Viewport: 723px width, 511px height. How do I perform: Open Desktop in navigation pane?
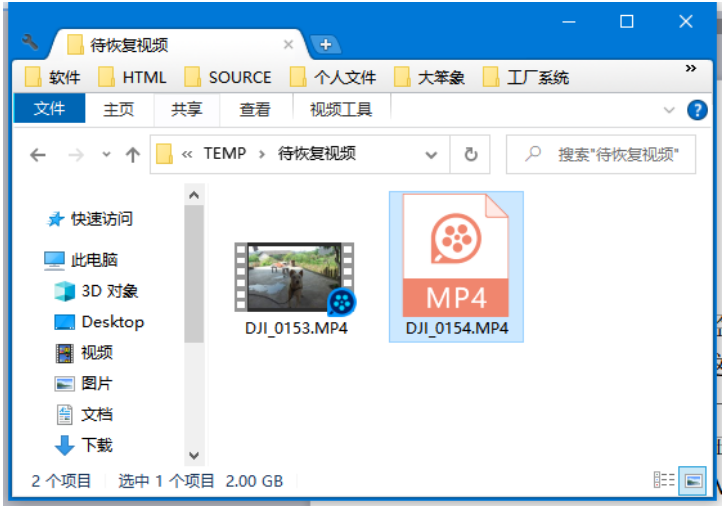pyautogui.click(x=99, y=321)
